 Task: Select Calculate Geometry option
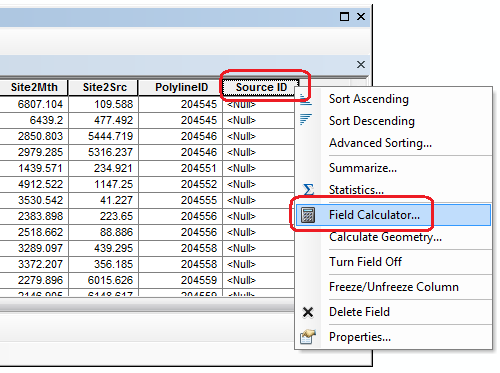(x=385, y=237)
